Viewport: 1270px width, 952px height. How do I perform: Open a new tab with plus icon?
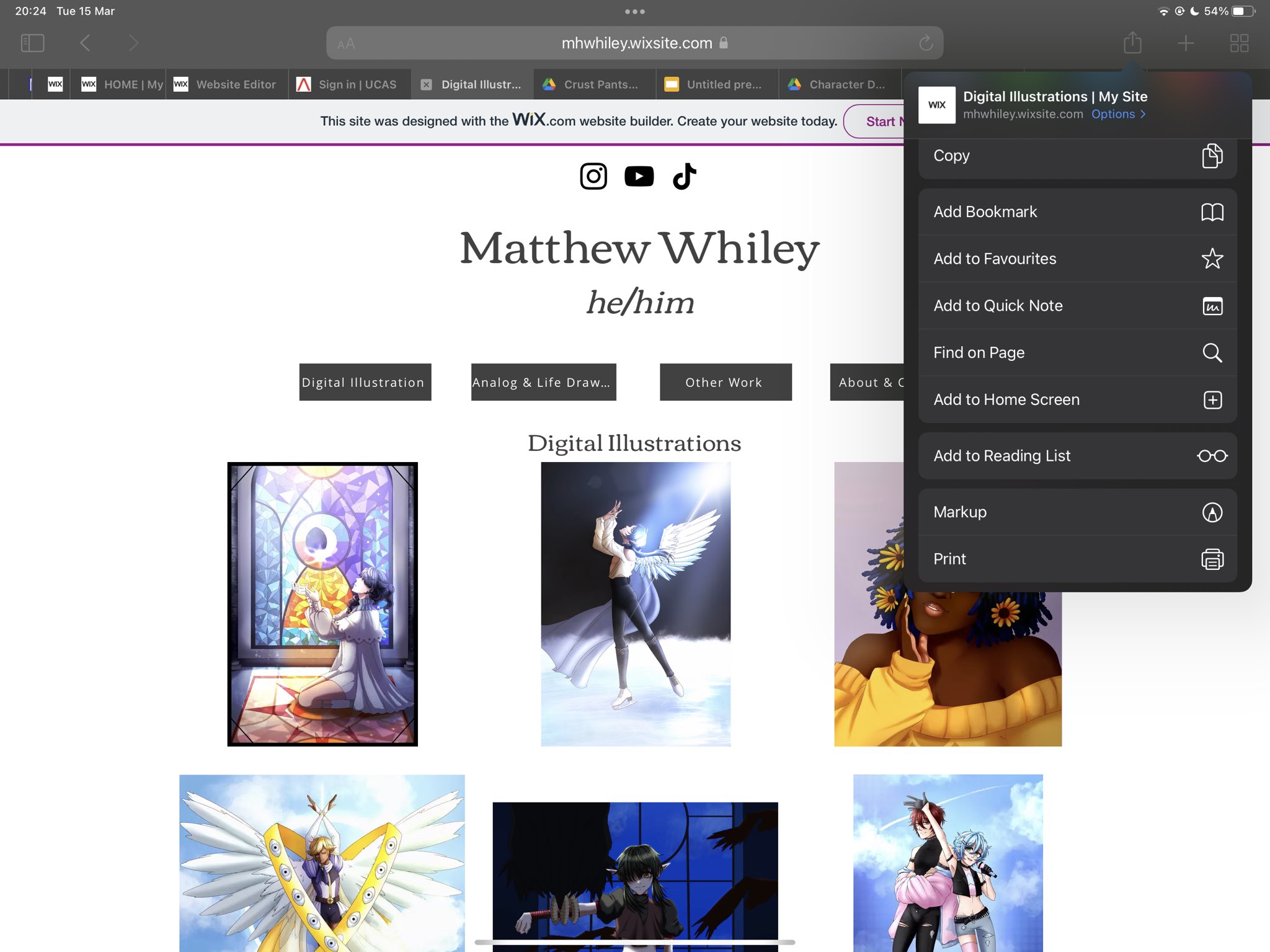pos(1185,43)
